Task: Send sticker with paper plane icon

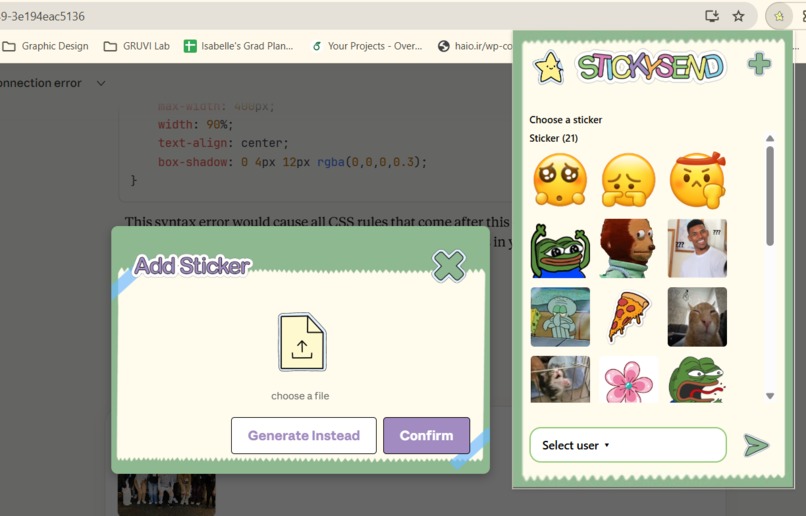Action: click(x=756, y=445)
